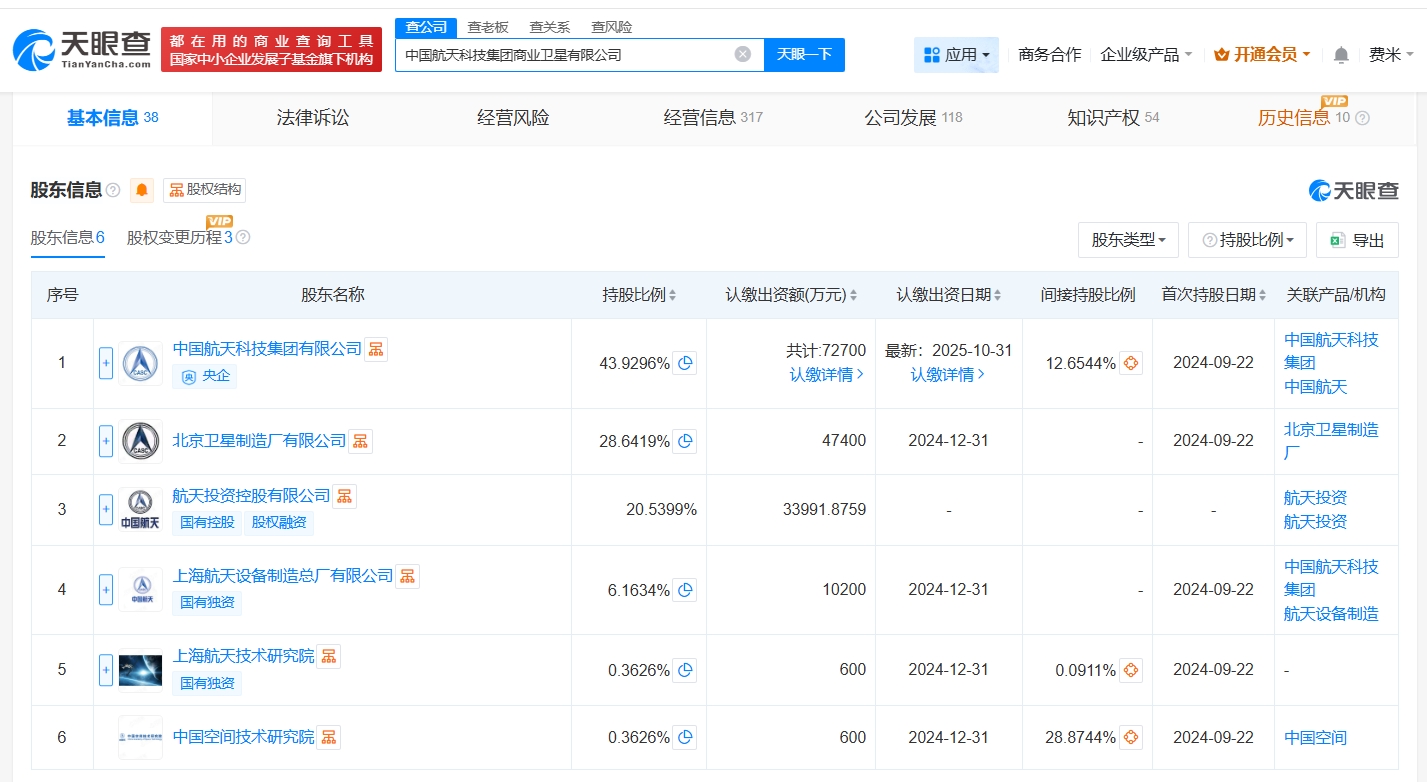The height and width of the screenshot is (782, 1427).
Task: Switch to the 公司发展 tab
Action: coord(913,118)
